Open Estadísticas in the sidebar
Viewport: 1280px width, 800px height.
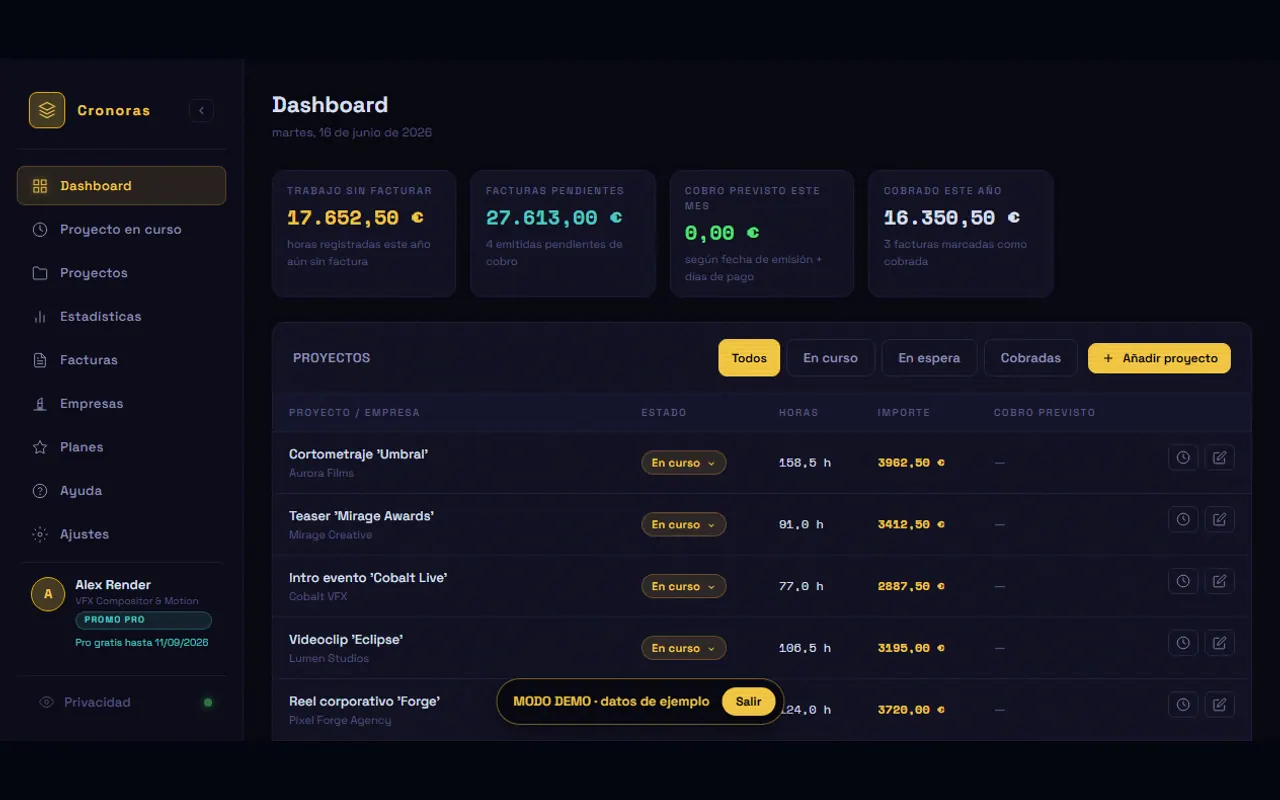pos(121,316)
